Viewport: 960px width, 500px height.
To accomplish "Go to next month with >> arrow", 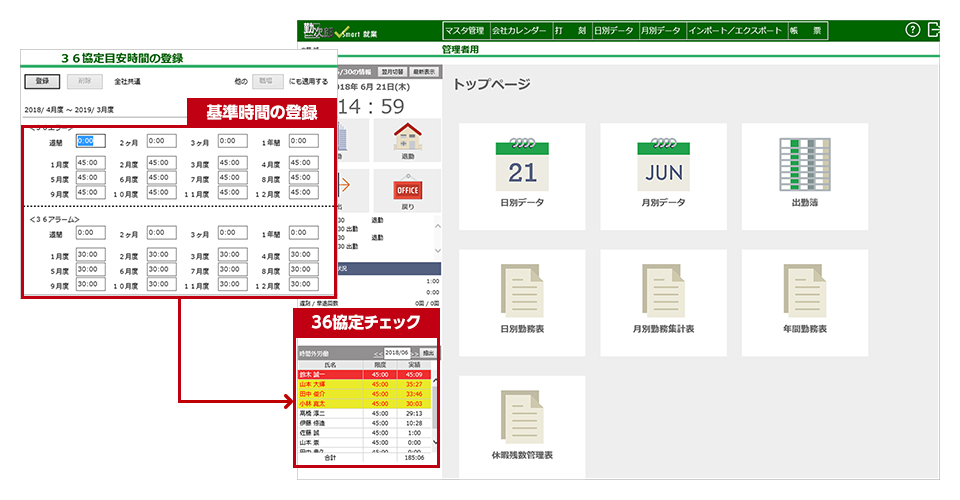I will [x=415, y=354].
